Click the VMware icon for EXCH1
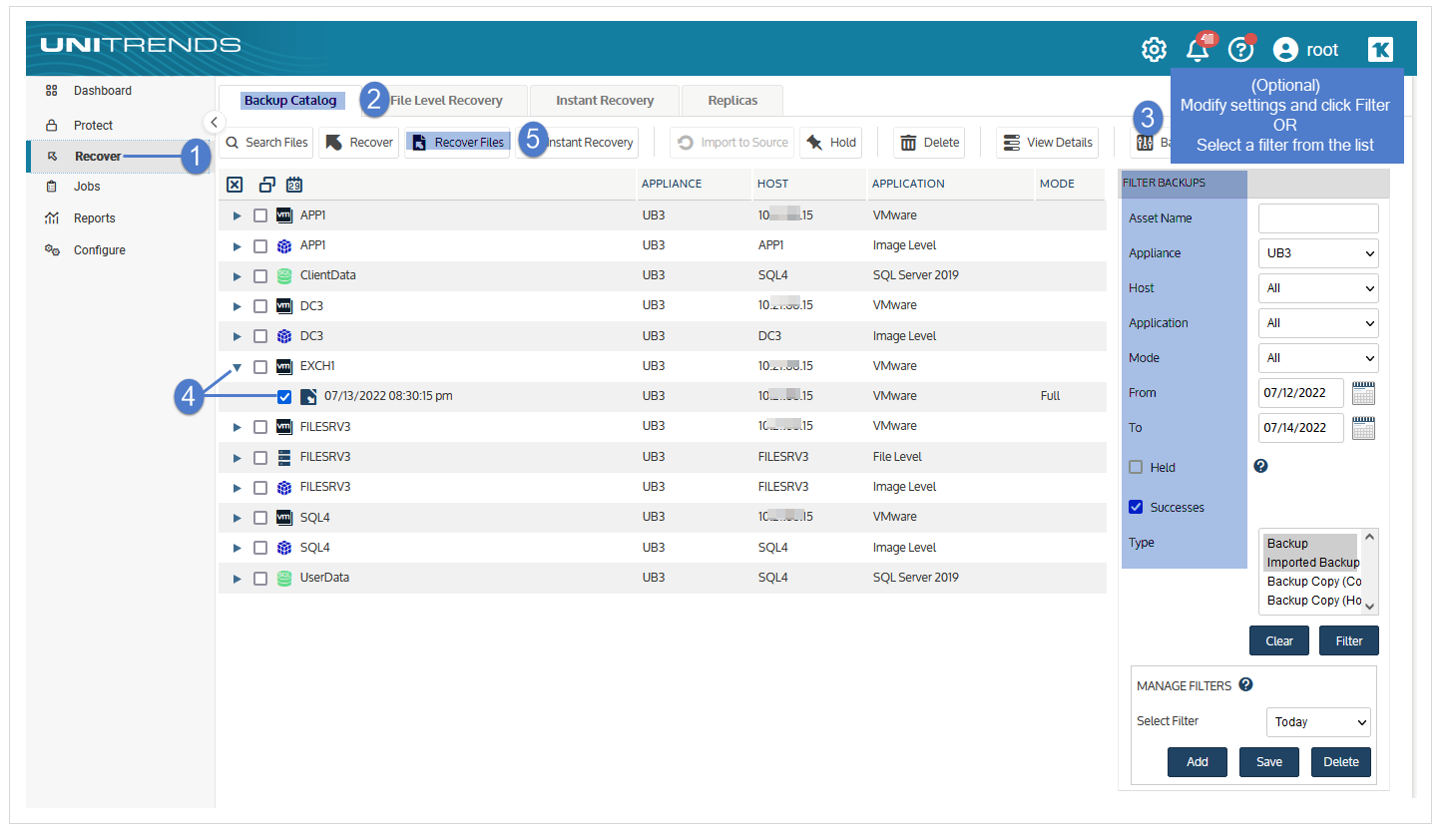The width and height of the screenshot is (1448, 840). coord(284,366)
